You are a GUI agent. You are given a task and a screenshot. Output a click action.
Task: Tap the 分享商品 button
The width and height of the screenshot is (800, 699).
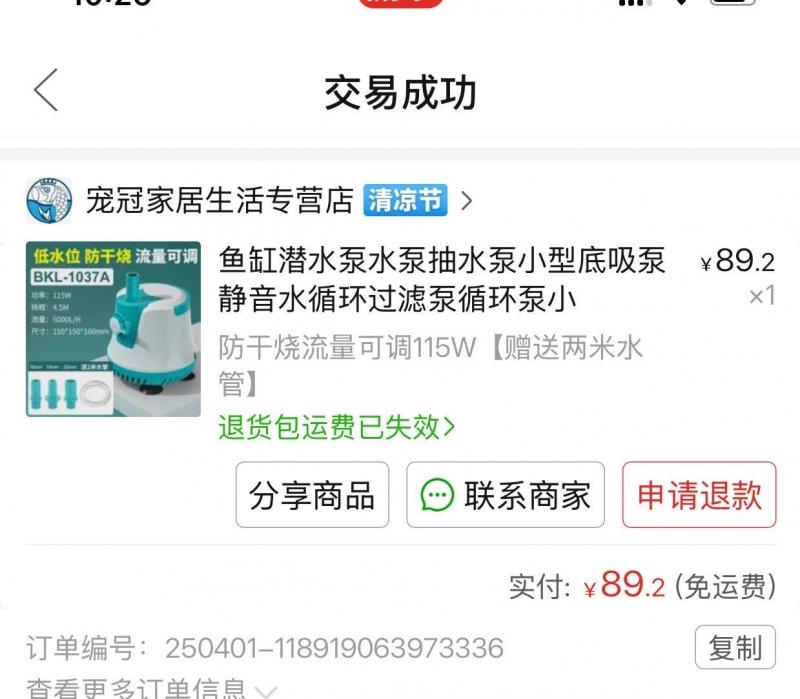(x=312, y=495)
